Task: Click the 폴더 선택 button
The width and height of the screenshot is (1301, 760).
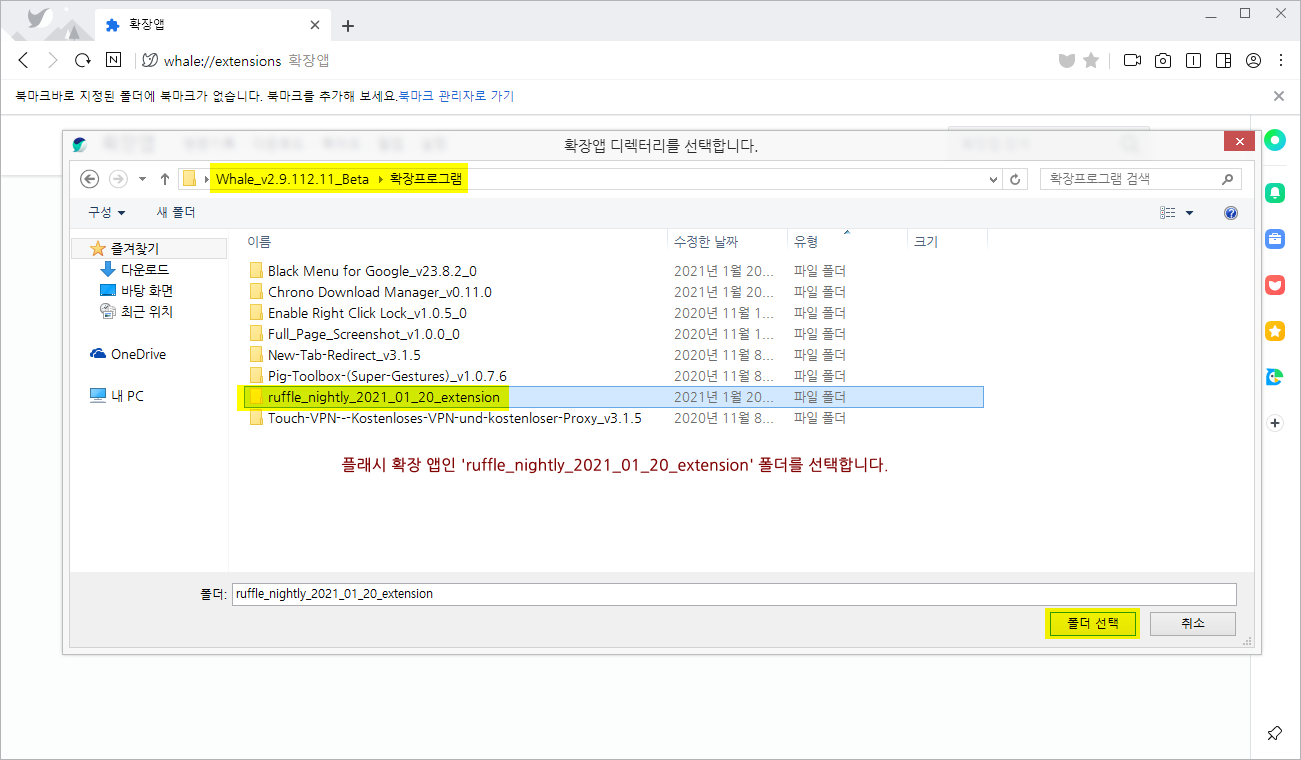Action: pyautogui.click(x=1092, y=623)
